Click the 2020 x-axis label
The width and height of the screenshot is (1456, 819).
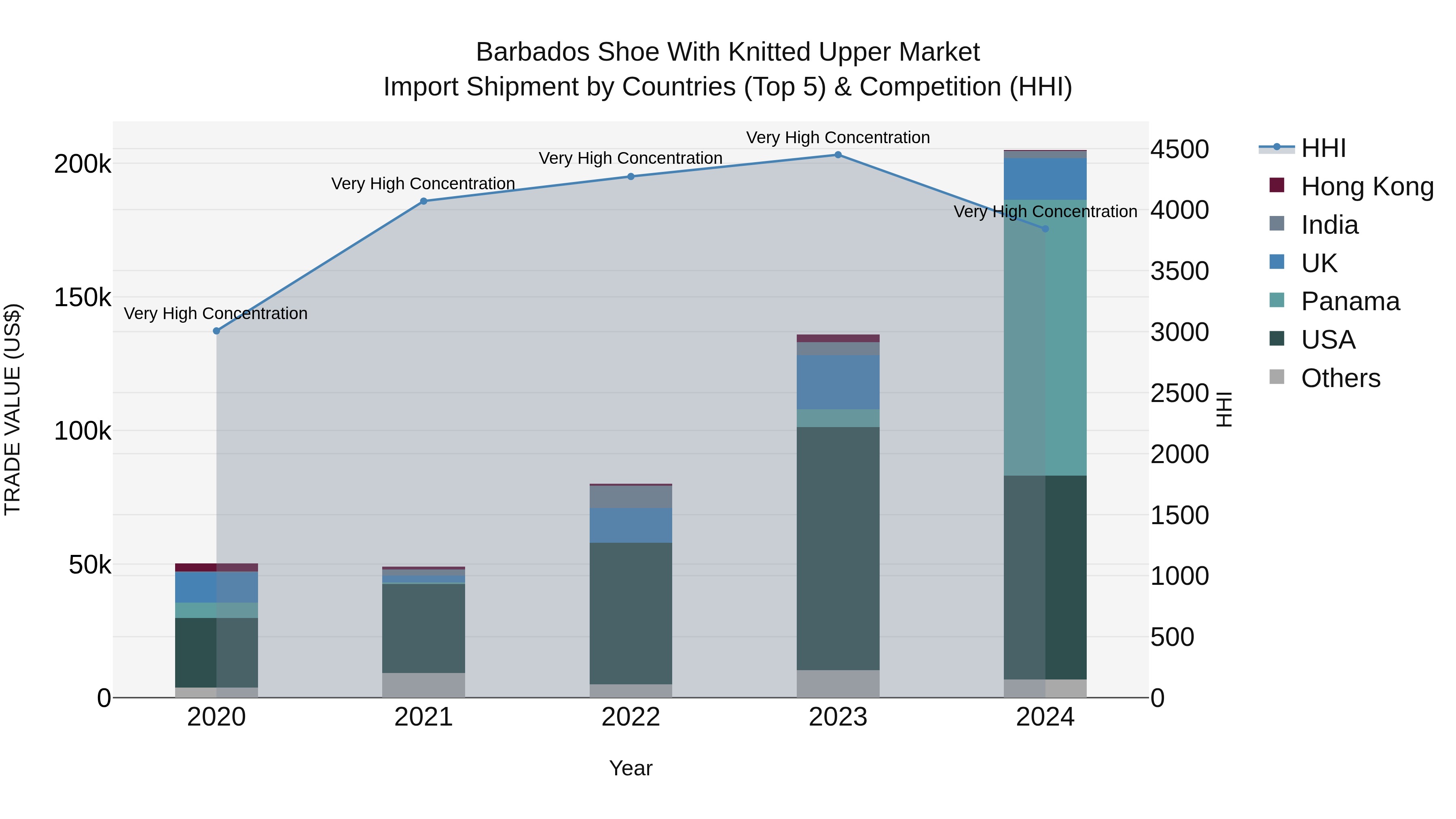216,717
